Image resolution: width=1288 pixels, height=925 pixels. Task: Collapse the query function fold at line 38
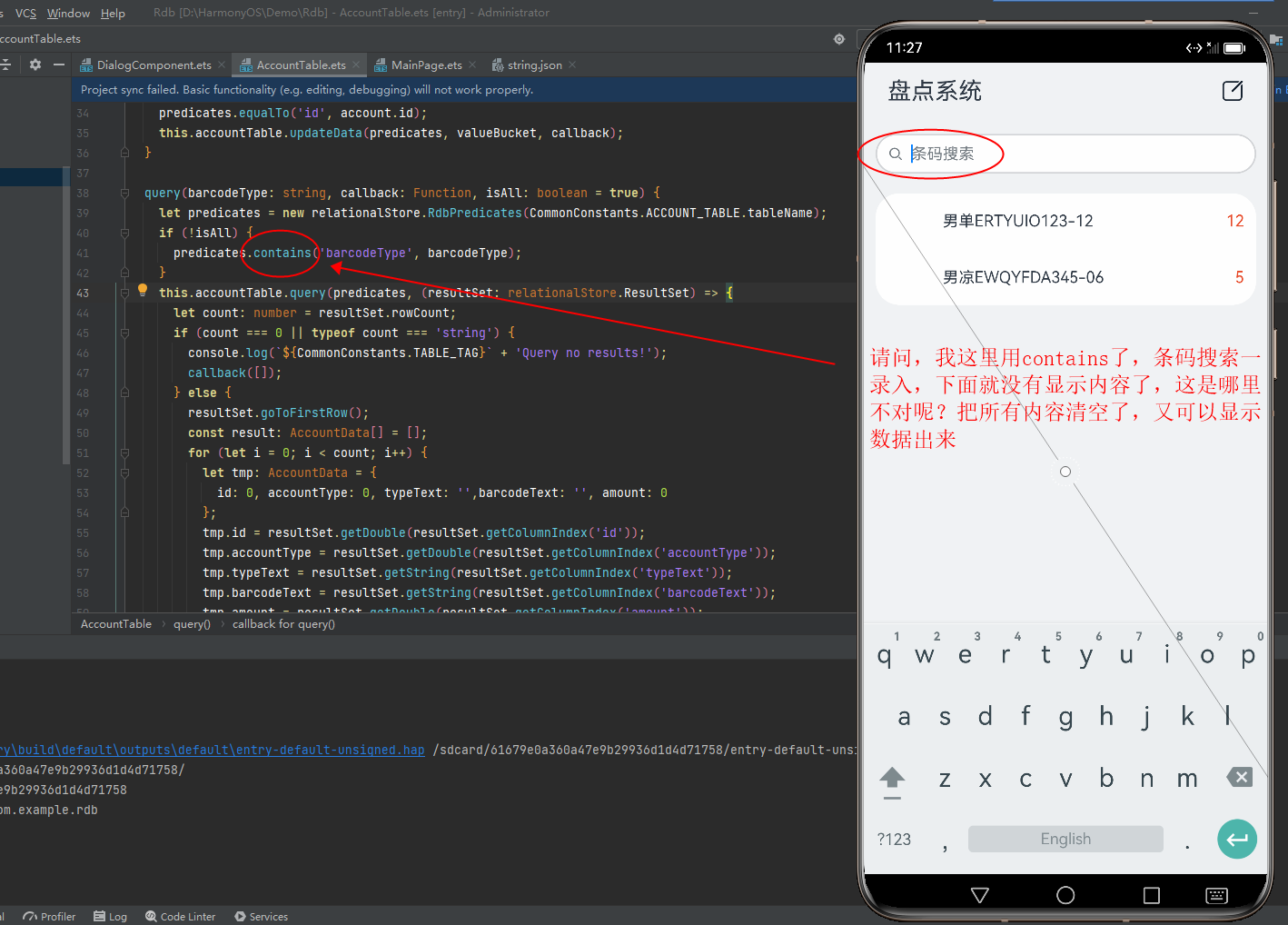(x=124, y=193)
